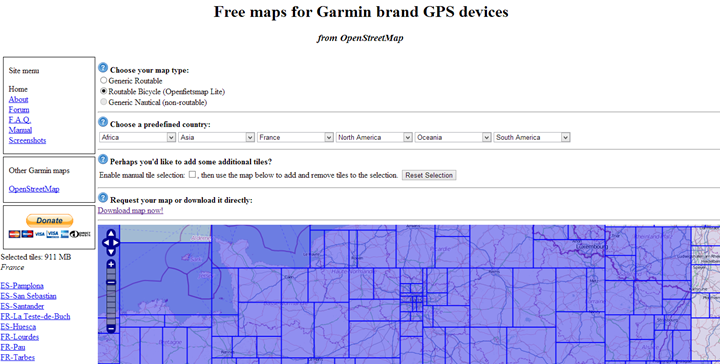Viewport: 720px width, 364px height.
Task: Click the Reset Selection button
Action: [x=429, y=175]
